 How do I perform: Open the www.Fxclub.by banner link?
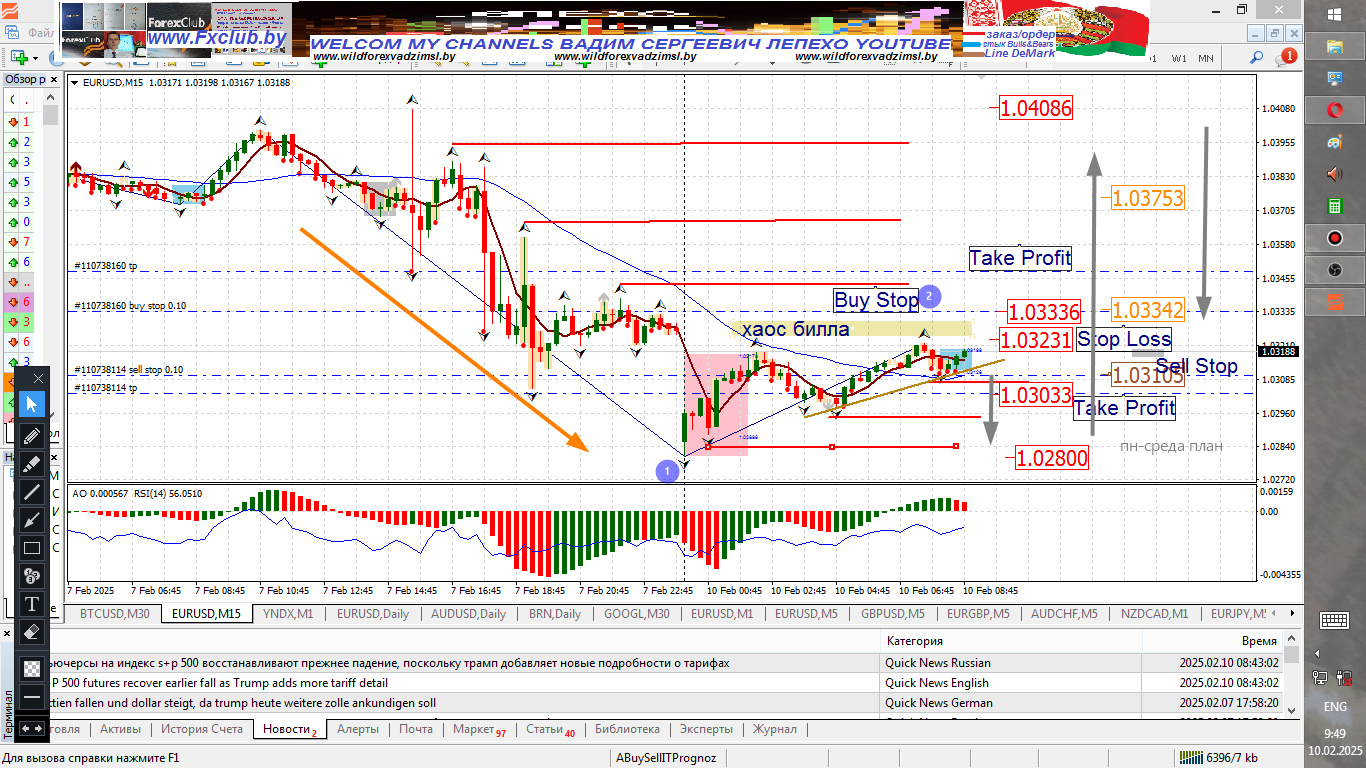[x=218, y=39]
